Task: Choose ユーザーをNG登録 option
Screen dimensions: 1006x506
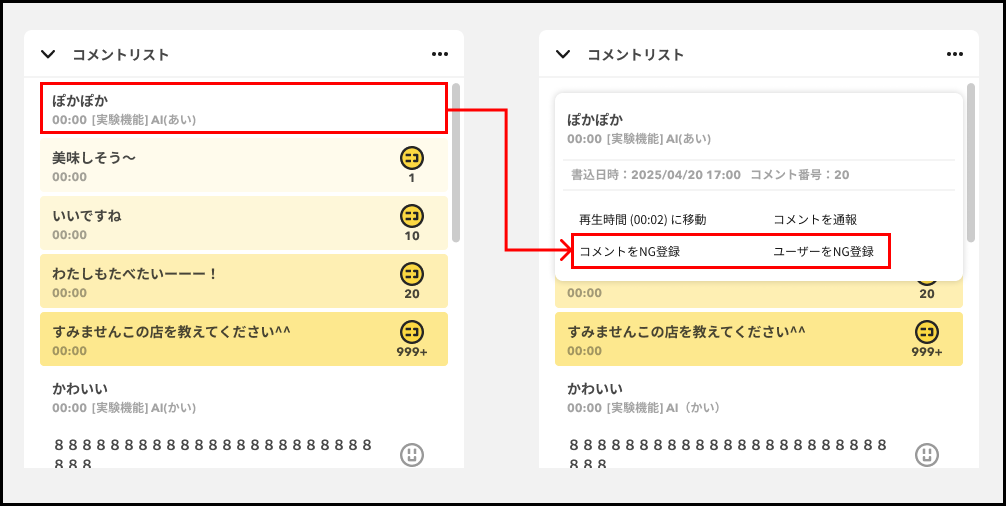Action: (x=824, y=251)
